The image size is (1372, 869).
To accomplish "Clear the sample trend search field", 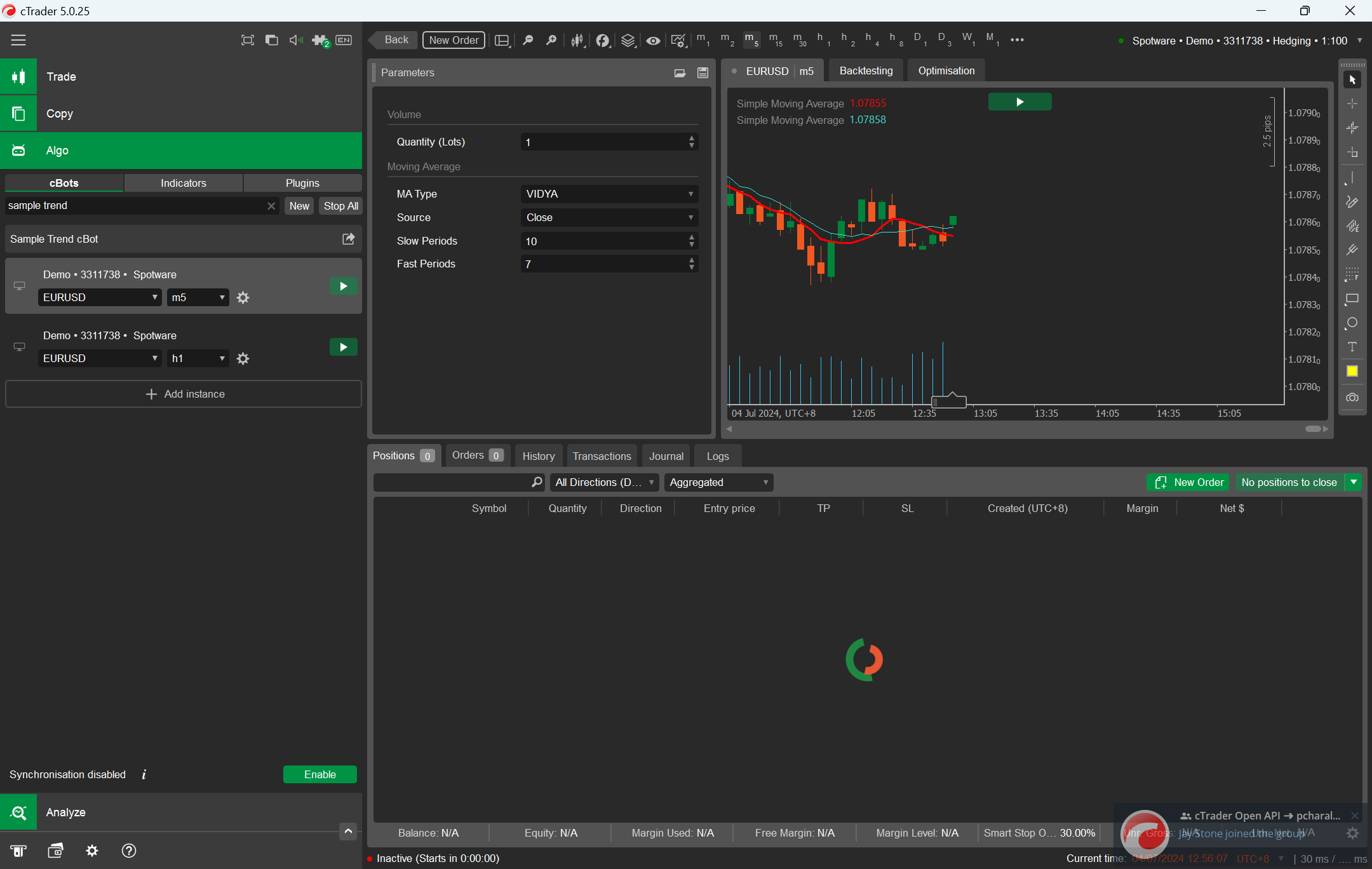I will click(271, 206).
